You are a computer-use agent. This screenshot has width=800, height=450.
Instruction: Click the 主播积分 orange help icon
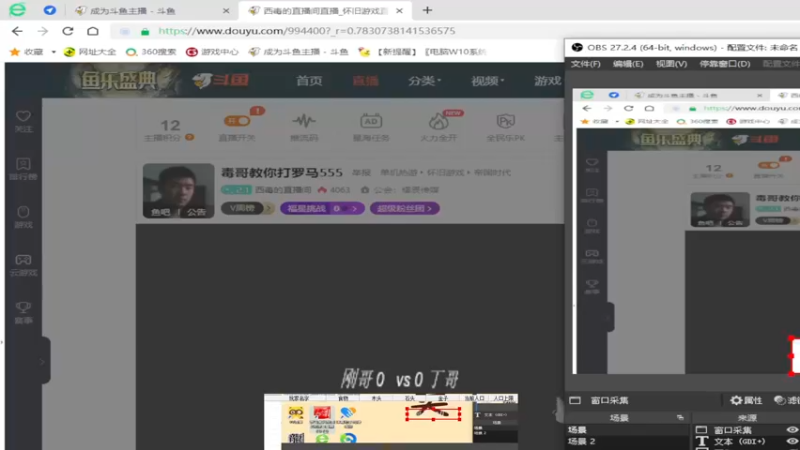[189, 137]
